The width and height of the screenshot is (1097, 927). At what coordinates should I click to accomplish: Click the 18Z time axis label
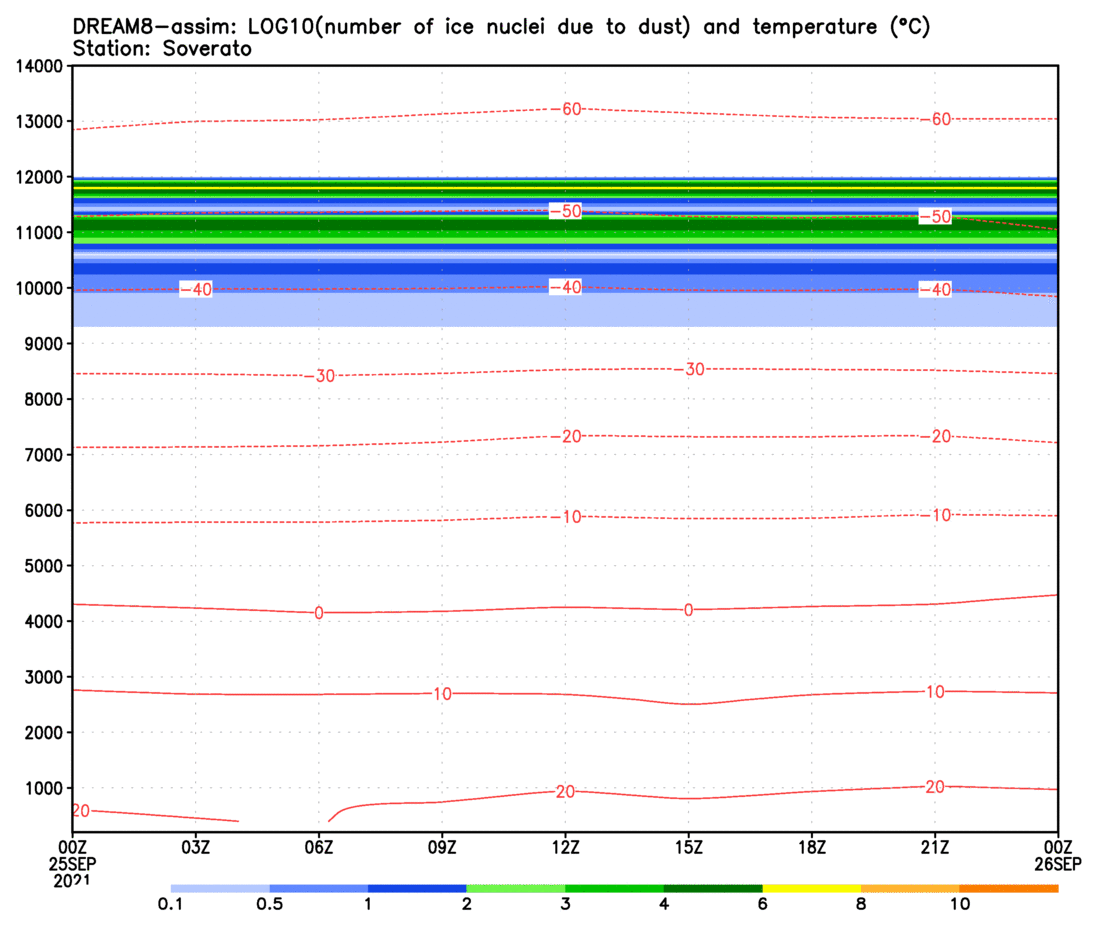(x=812, y=848)
